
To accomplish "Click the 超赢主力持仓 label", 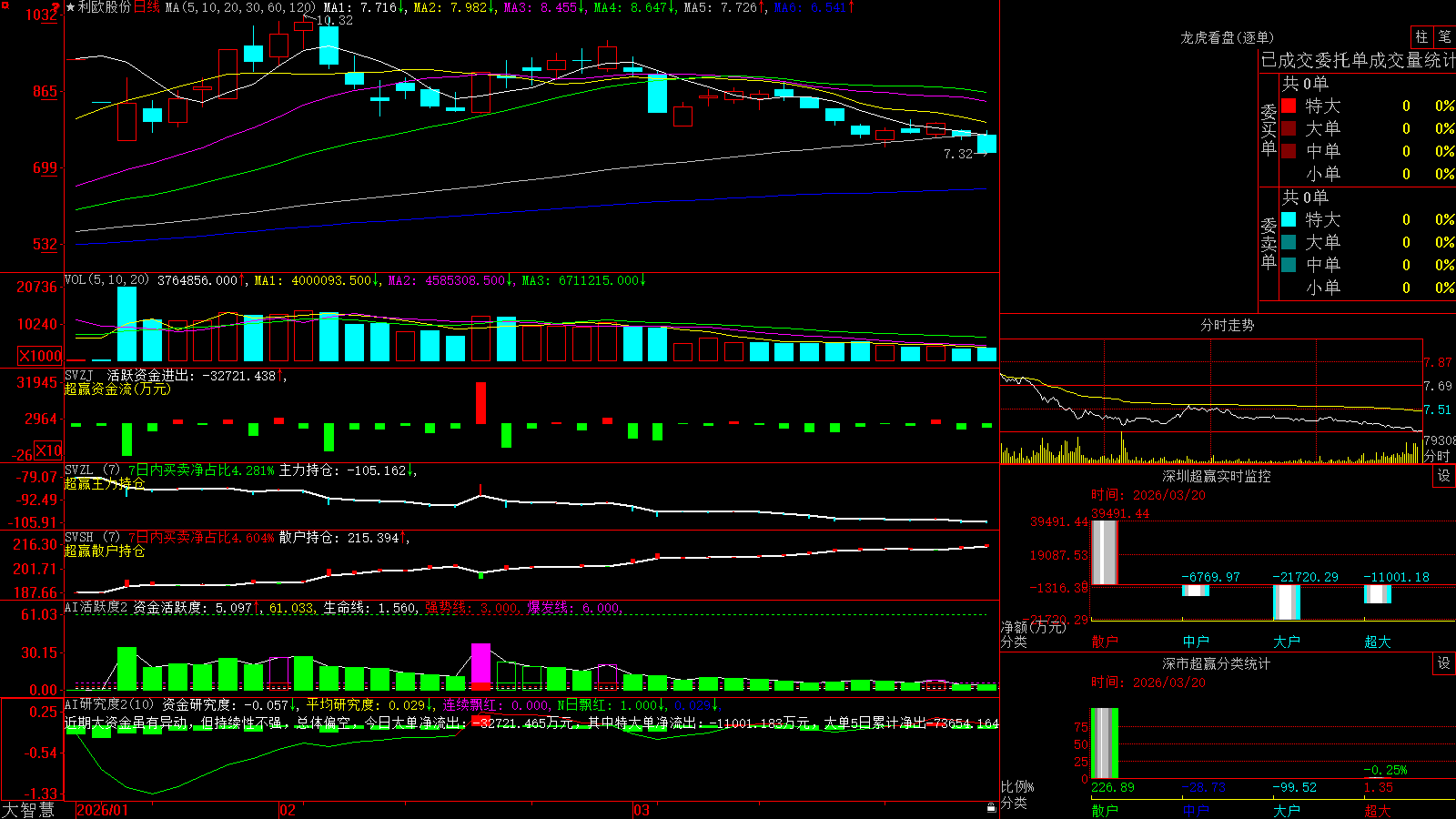I will coord(105,483).
